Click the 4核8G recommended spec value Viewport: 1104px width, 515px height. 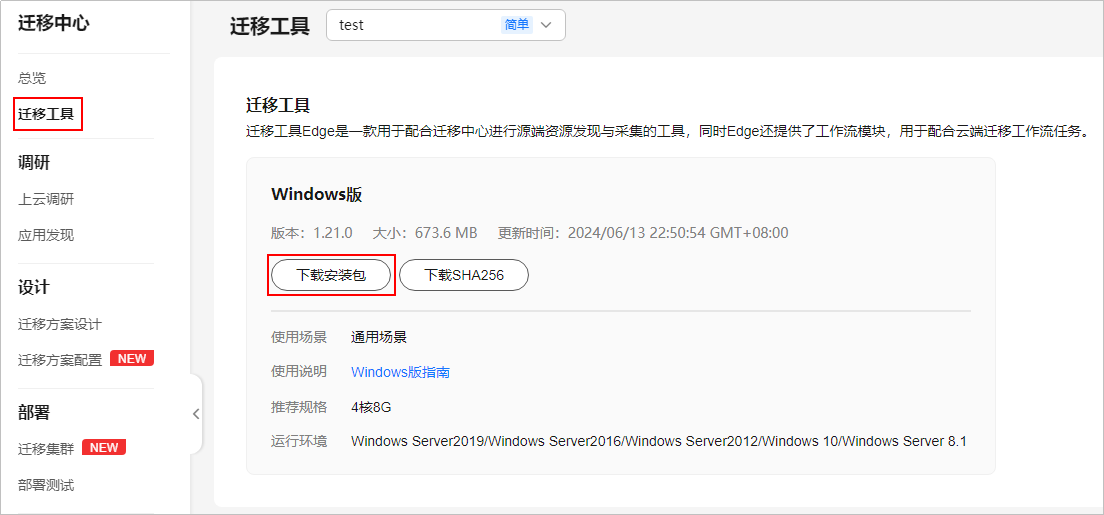coord(371,407)
